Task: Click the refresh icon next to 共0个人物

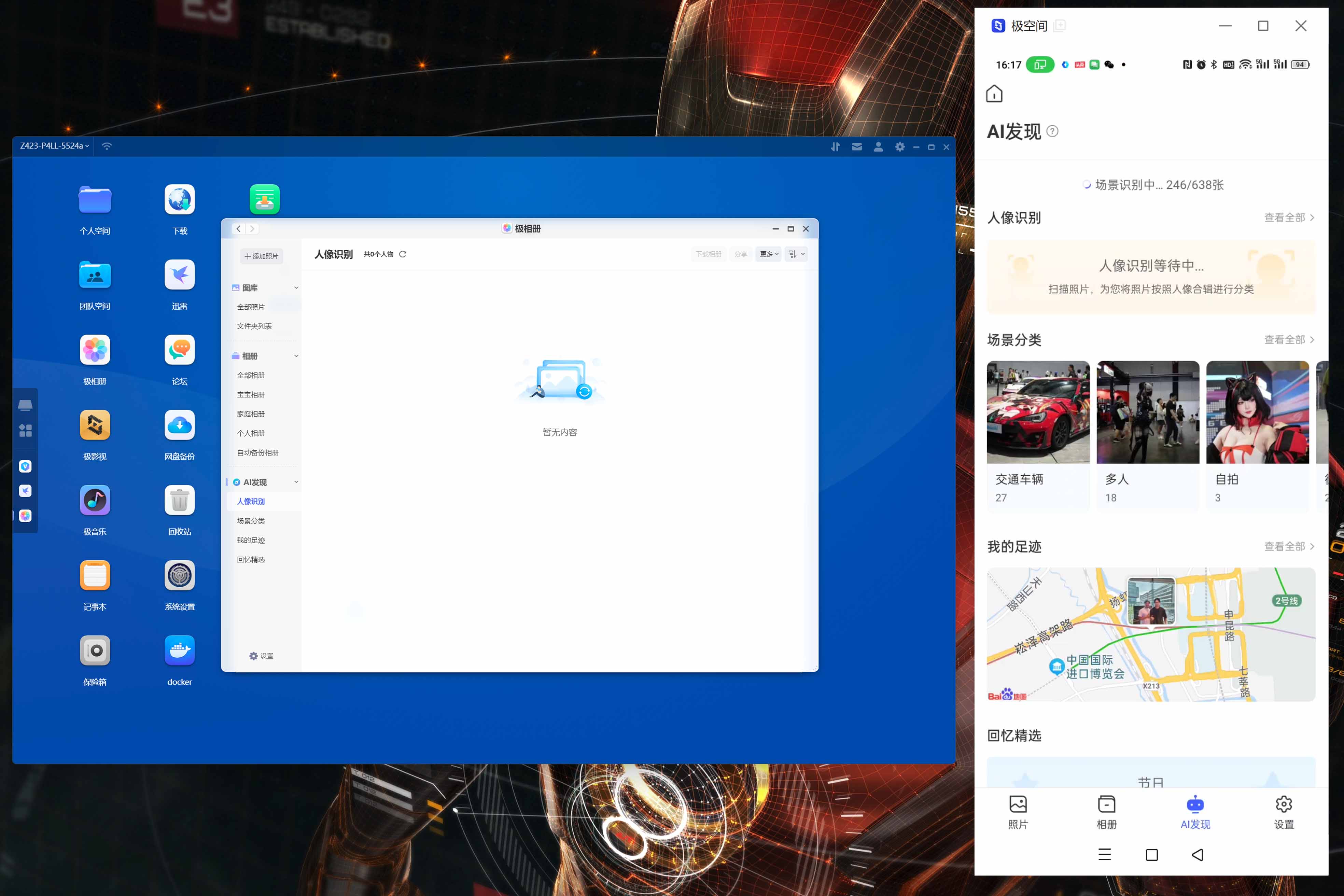Action: [403, 254]
